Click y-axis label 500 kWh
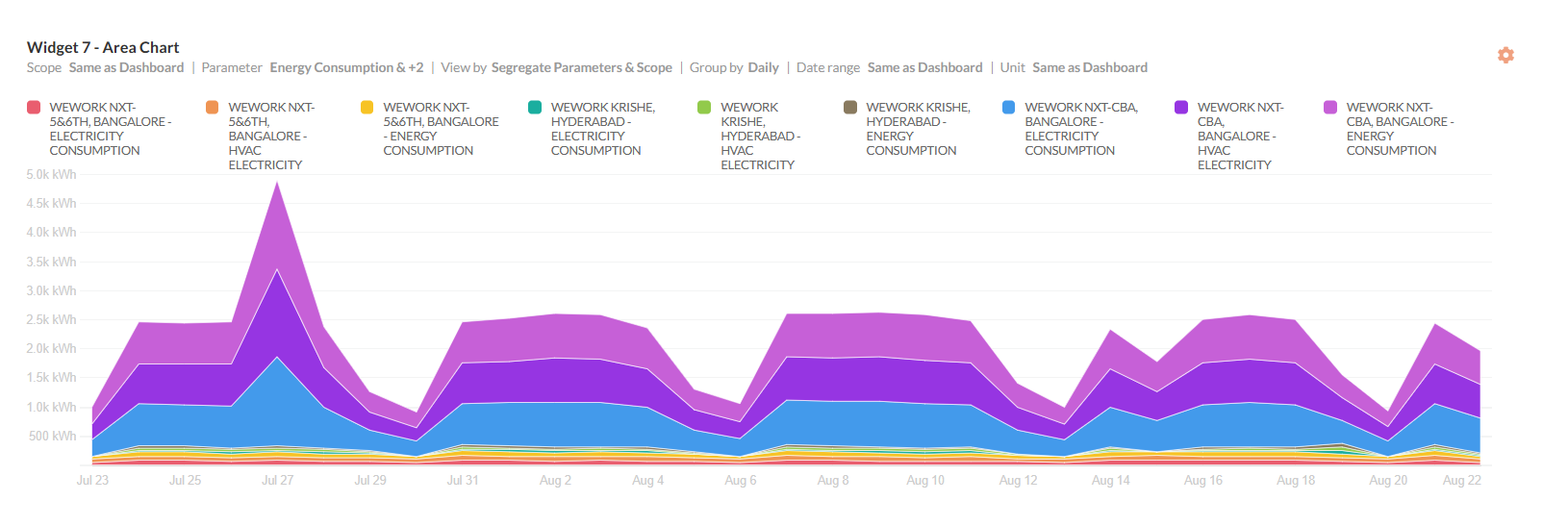The height and width of the screenshot is (526, 1568). (53, 436)
